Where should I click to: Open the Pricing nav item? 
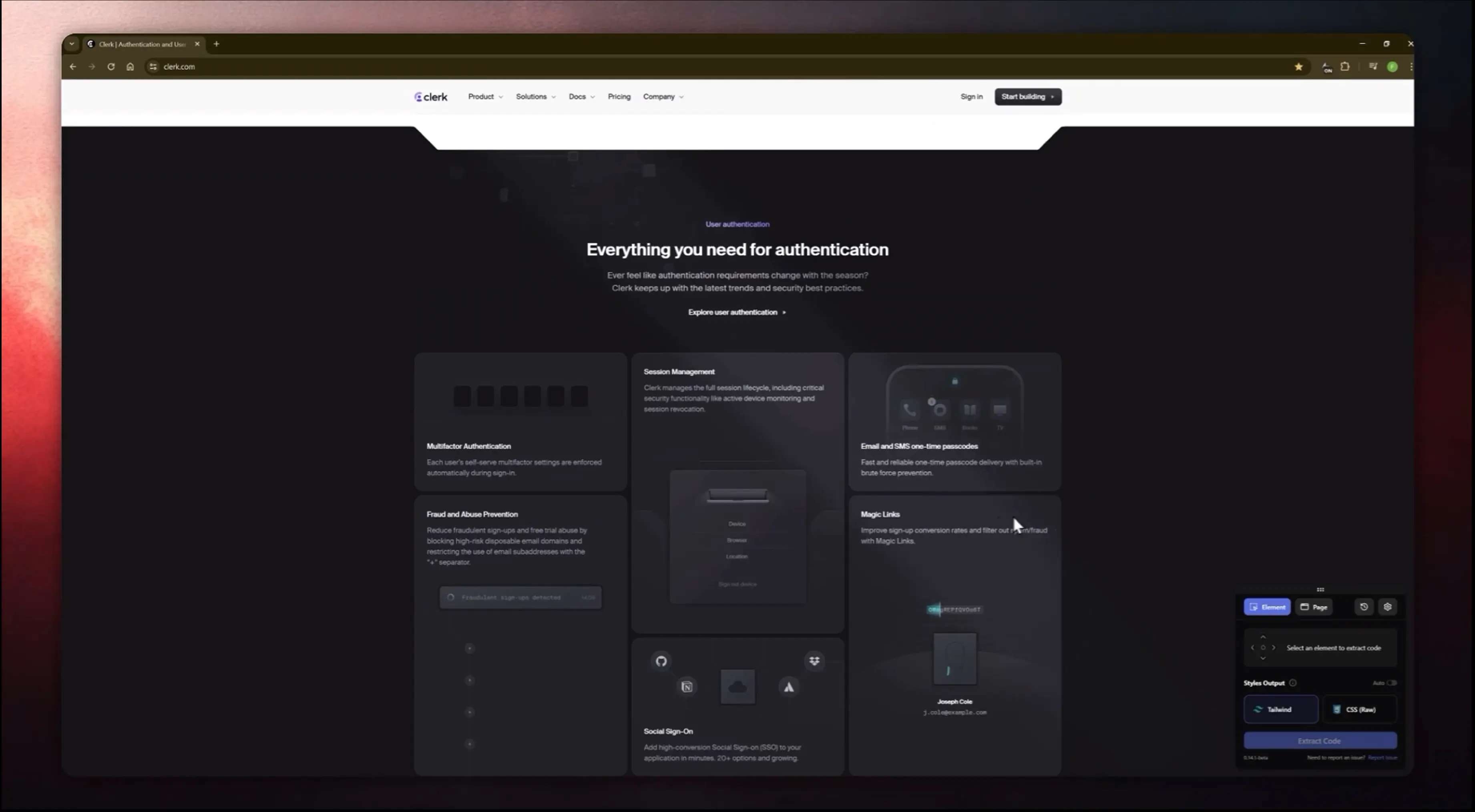pyautogui.click(x=619, y=97)
